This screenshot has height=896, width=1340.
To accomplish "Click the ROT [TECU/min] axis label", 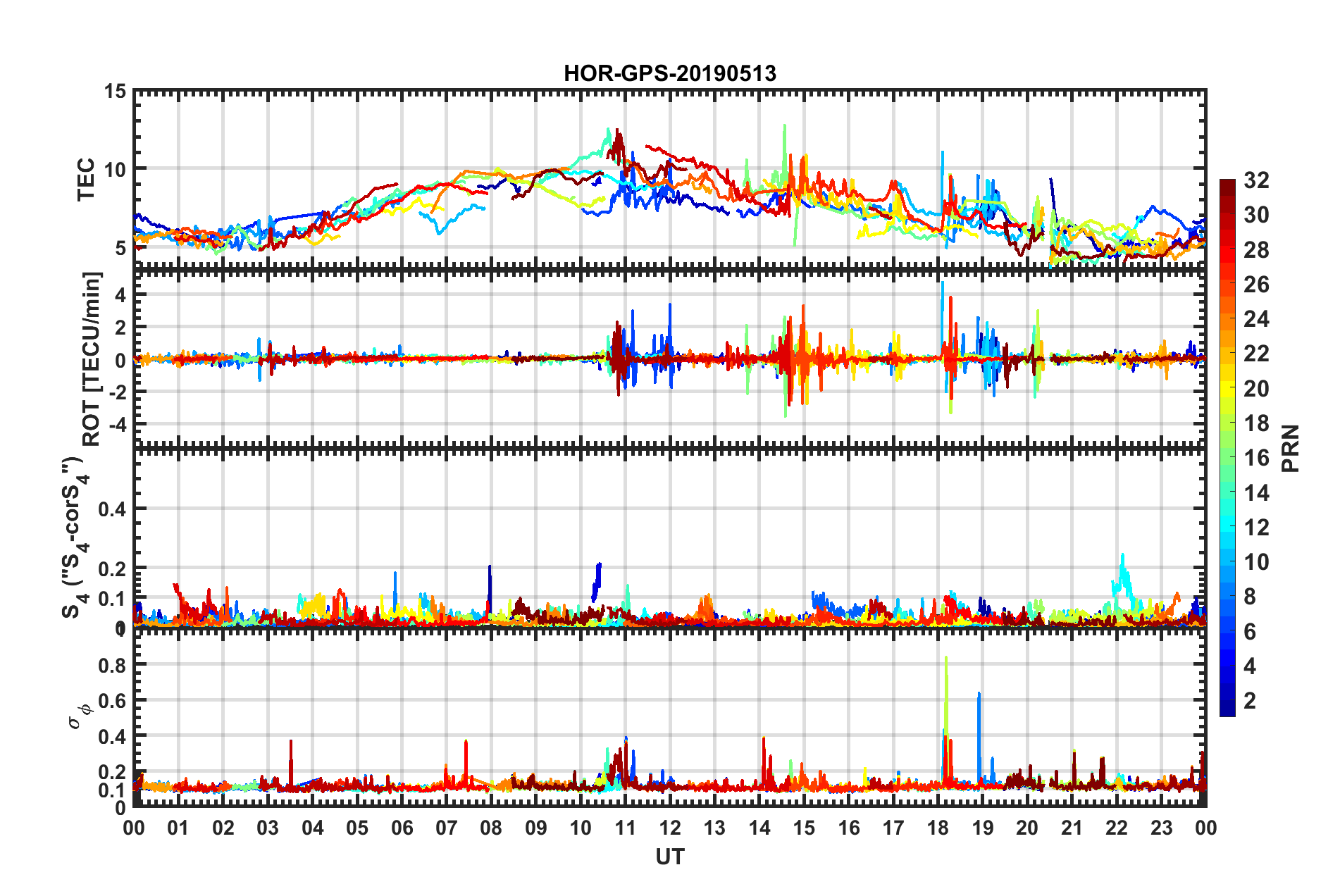I will click(x=92, y=359).
